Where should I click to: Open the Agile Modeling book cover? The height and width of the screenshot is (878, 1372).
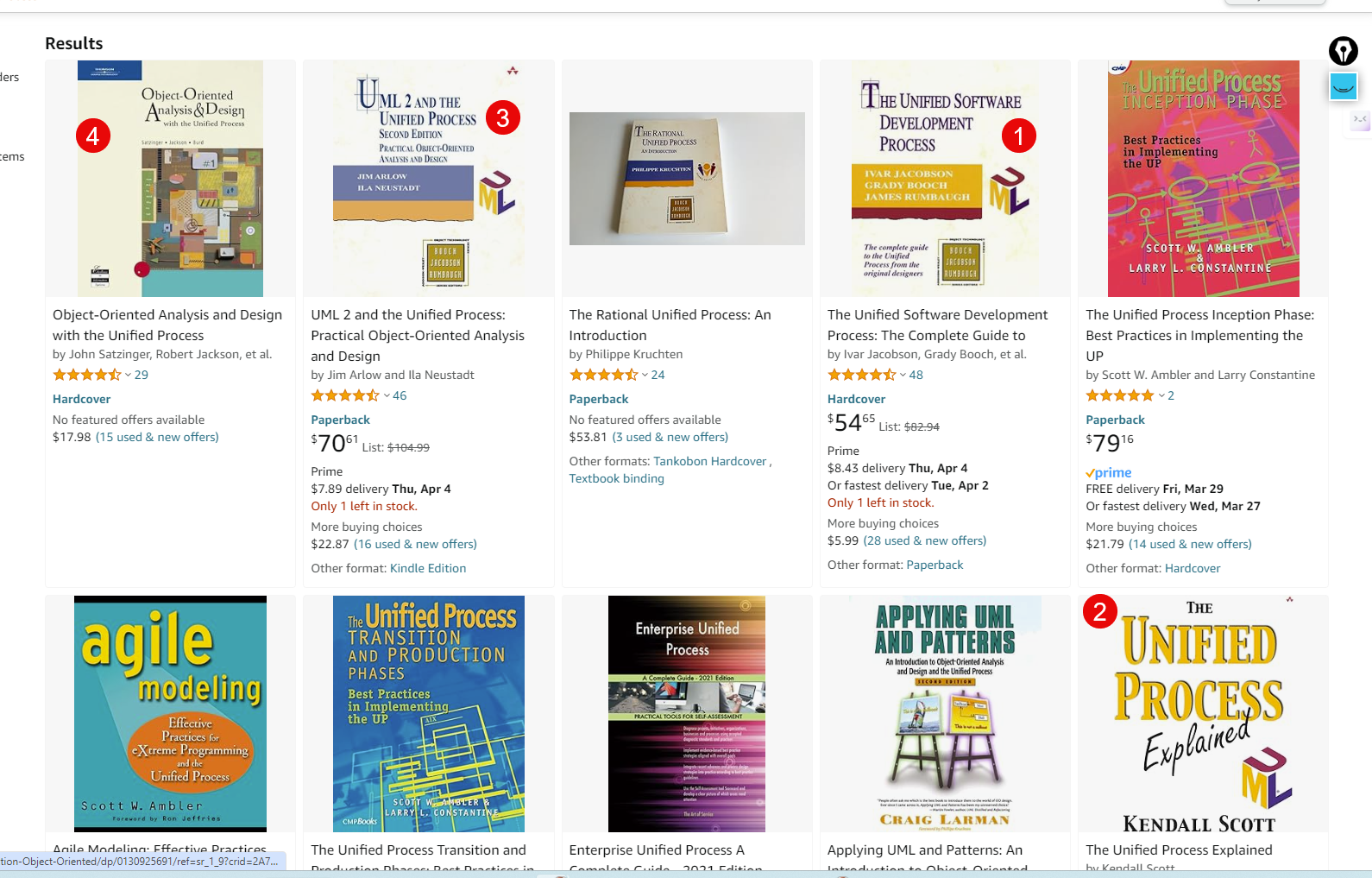coord(170,713)
